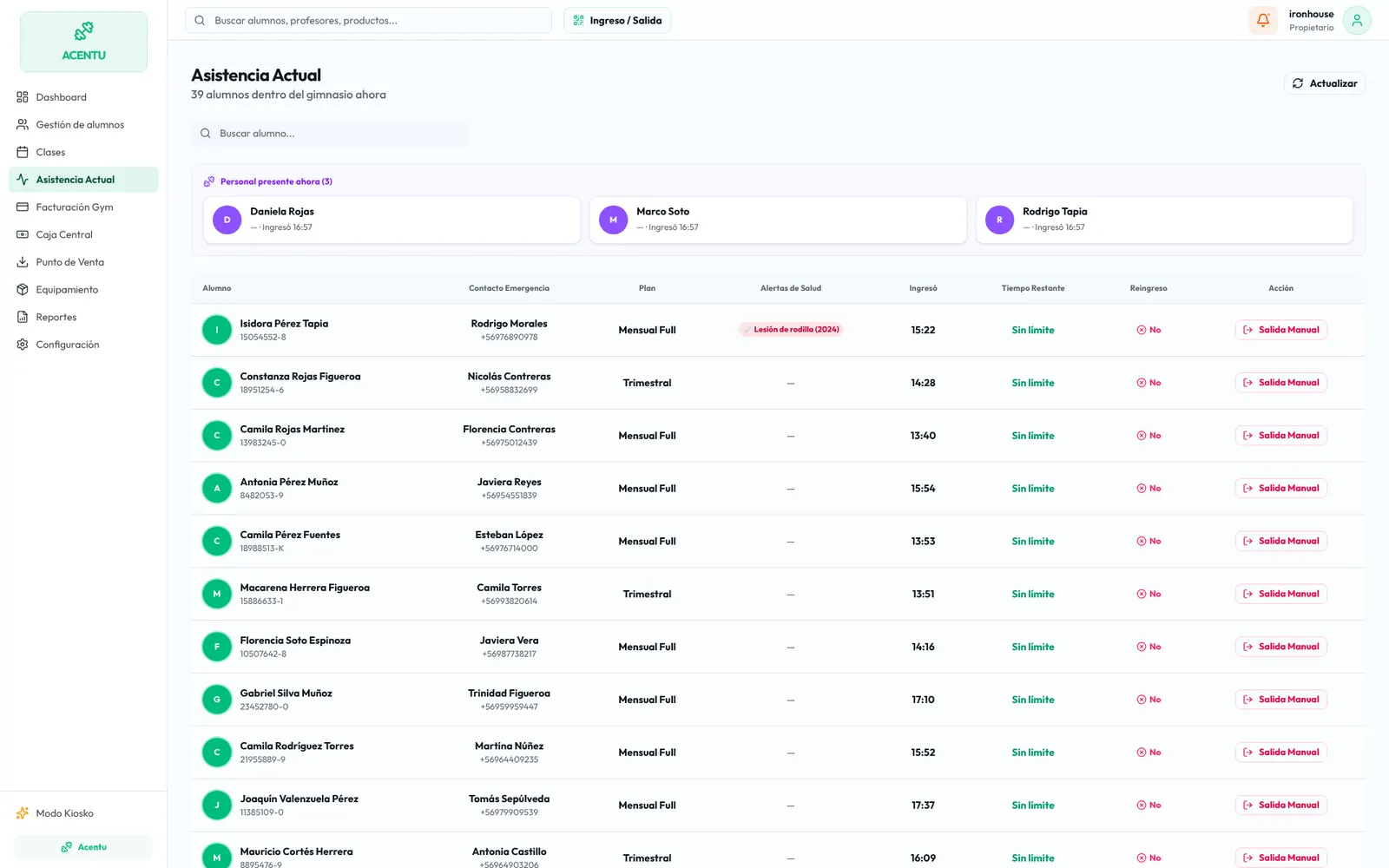The height and width of the screenshot is (868, 1389).
Task: Click the Reingreso 'No' indicator for Florencia Soto
Action: (x=1149, y=647)
